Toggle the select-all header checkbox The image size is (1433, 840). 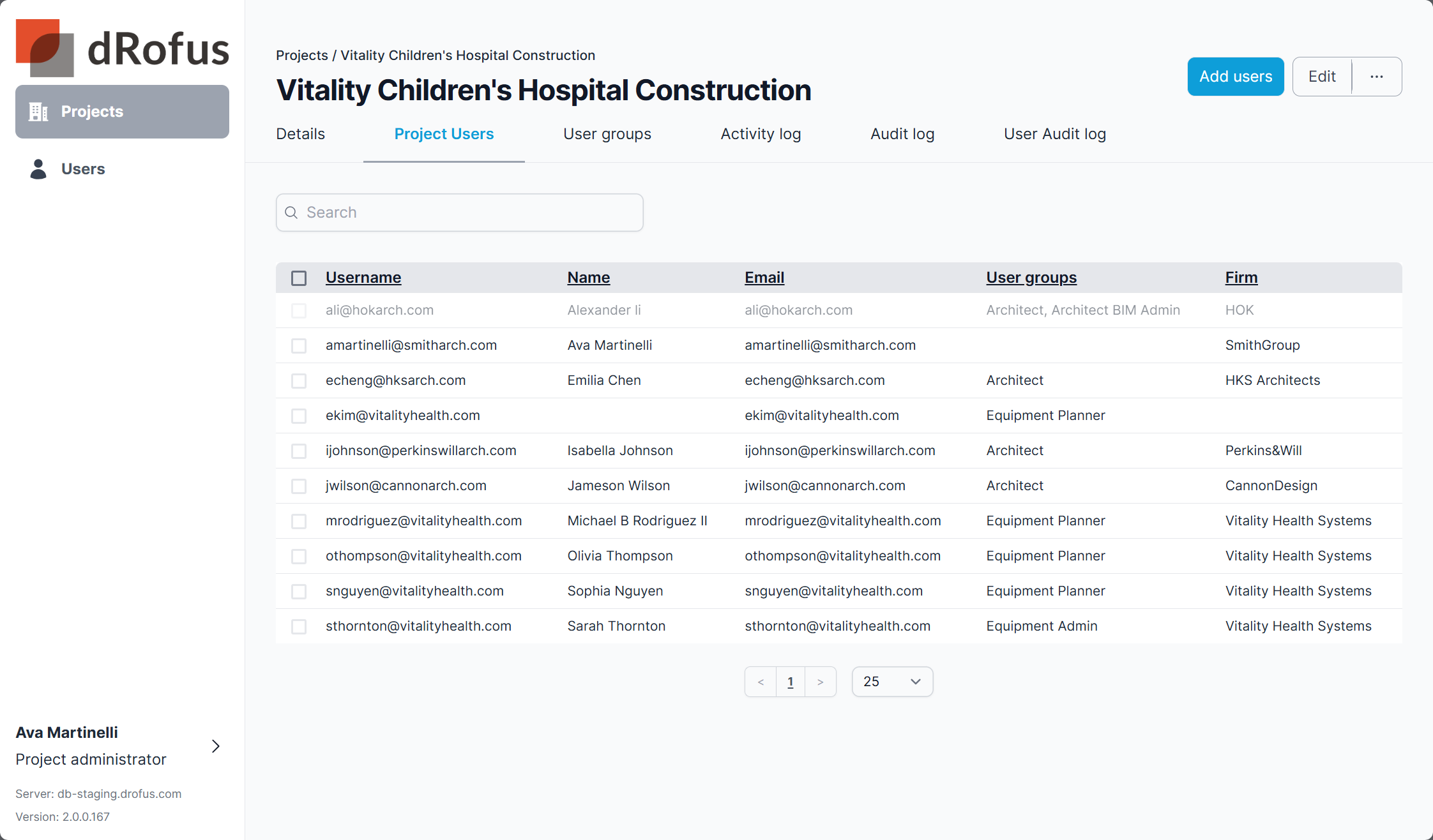coord(299,278)
